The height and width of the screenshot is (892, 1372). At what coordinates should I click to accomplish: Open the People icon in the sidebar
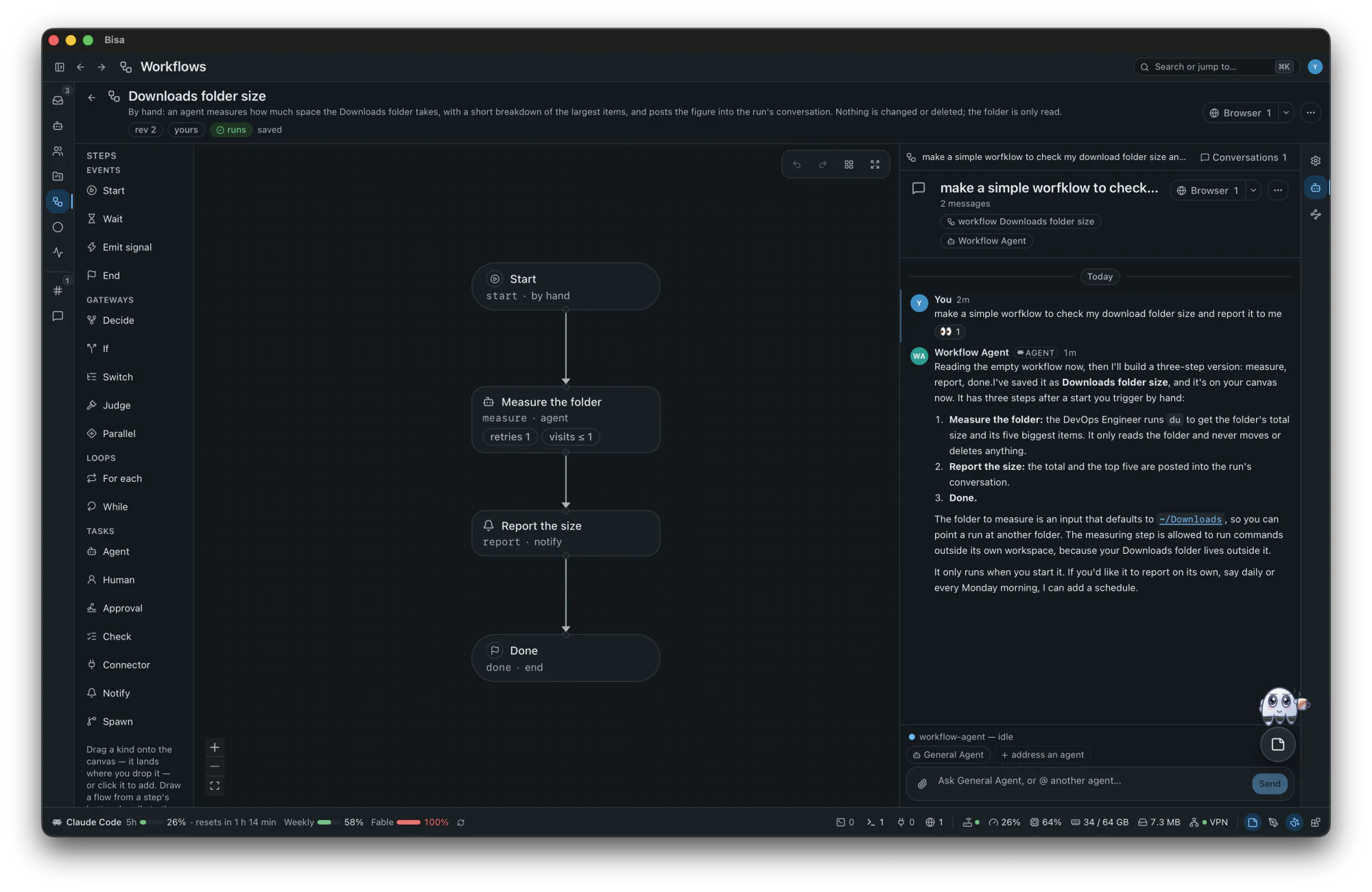[58, 151]
